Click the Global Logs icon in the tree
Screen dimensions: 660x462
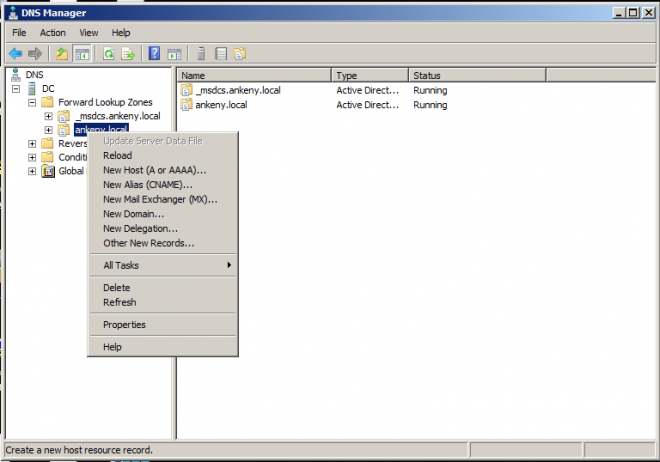(48, 171)
